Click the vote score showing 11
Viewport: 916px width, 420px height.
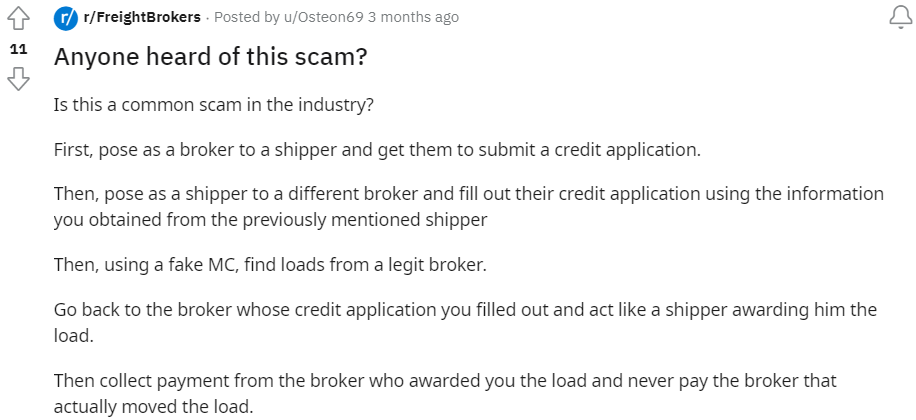(19, 49)
